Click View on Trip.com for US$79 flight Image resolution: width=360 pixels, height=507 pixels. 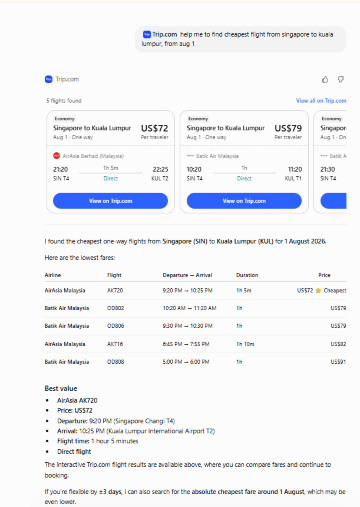244,201
